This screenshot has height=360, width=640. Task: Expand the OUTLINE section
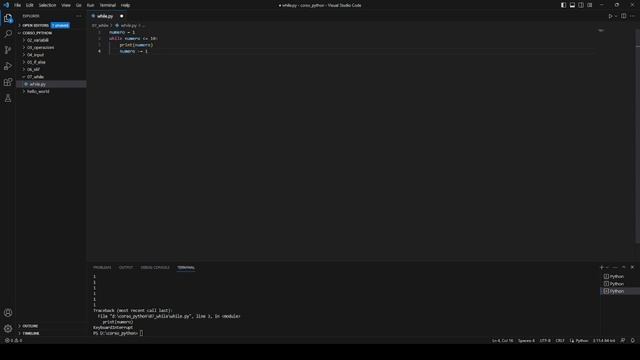pyautogui.click(x=30, y=326)
